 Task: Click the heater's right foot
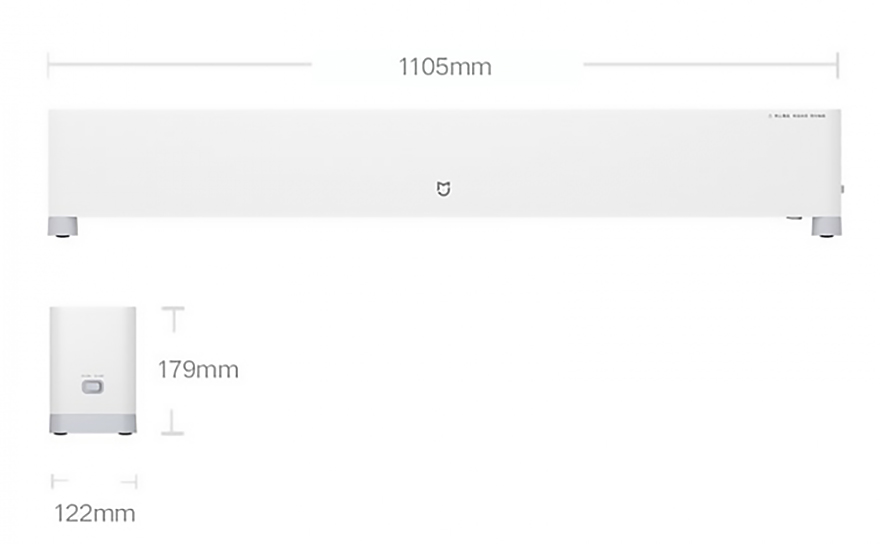826,226
